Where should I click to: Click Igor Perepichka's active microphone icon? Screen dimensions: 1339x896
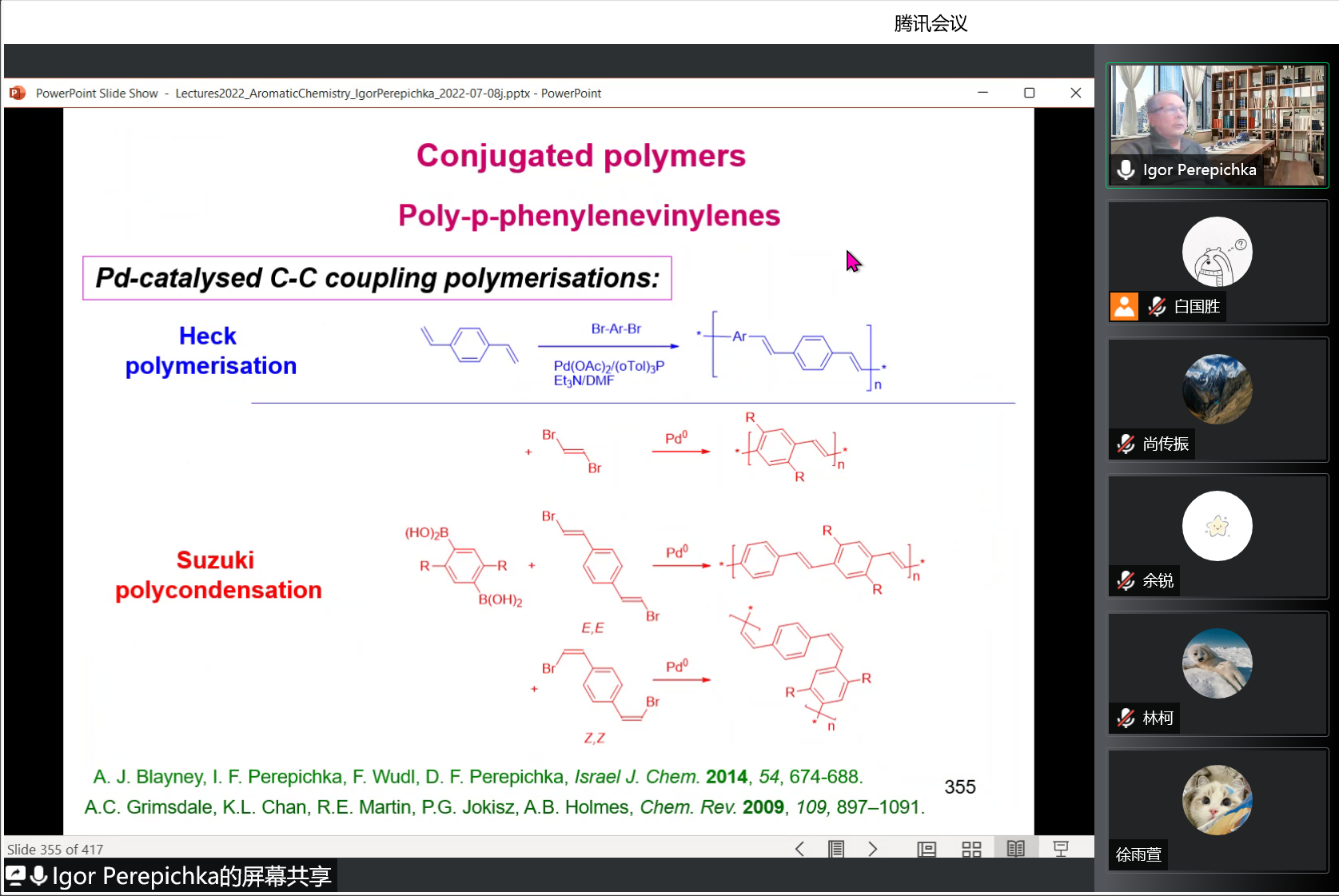point(1126,169)
